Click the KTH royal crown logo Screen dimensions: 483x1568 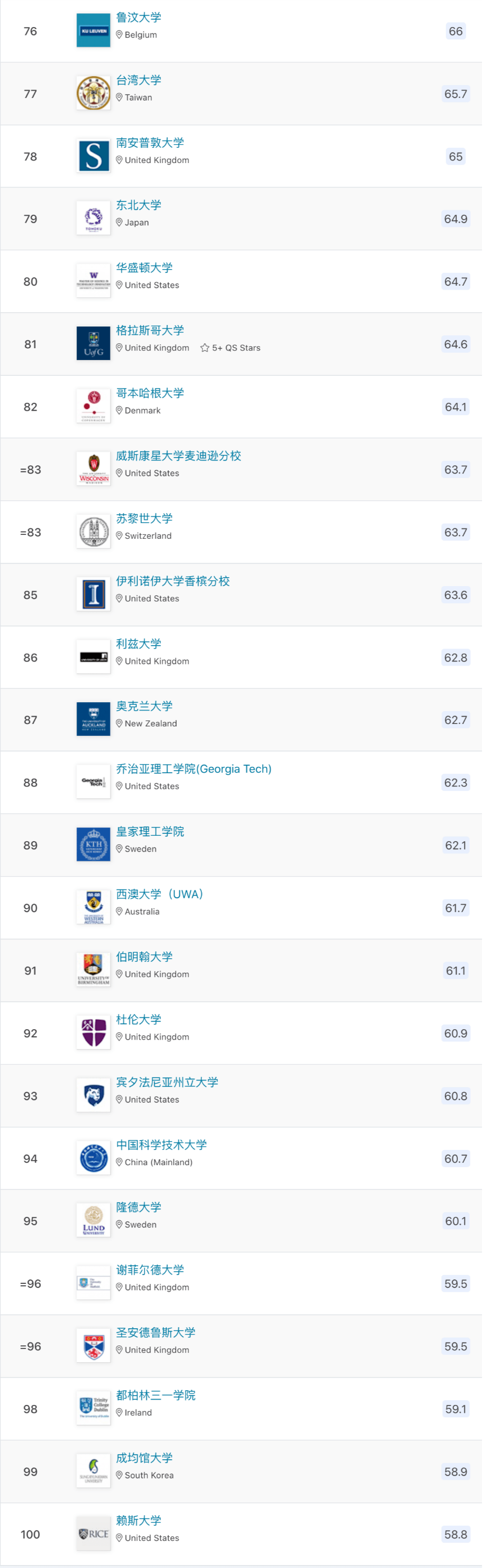(93, 844)
